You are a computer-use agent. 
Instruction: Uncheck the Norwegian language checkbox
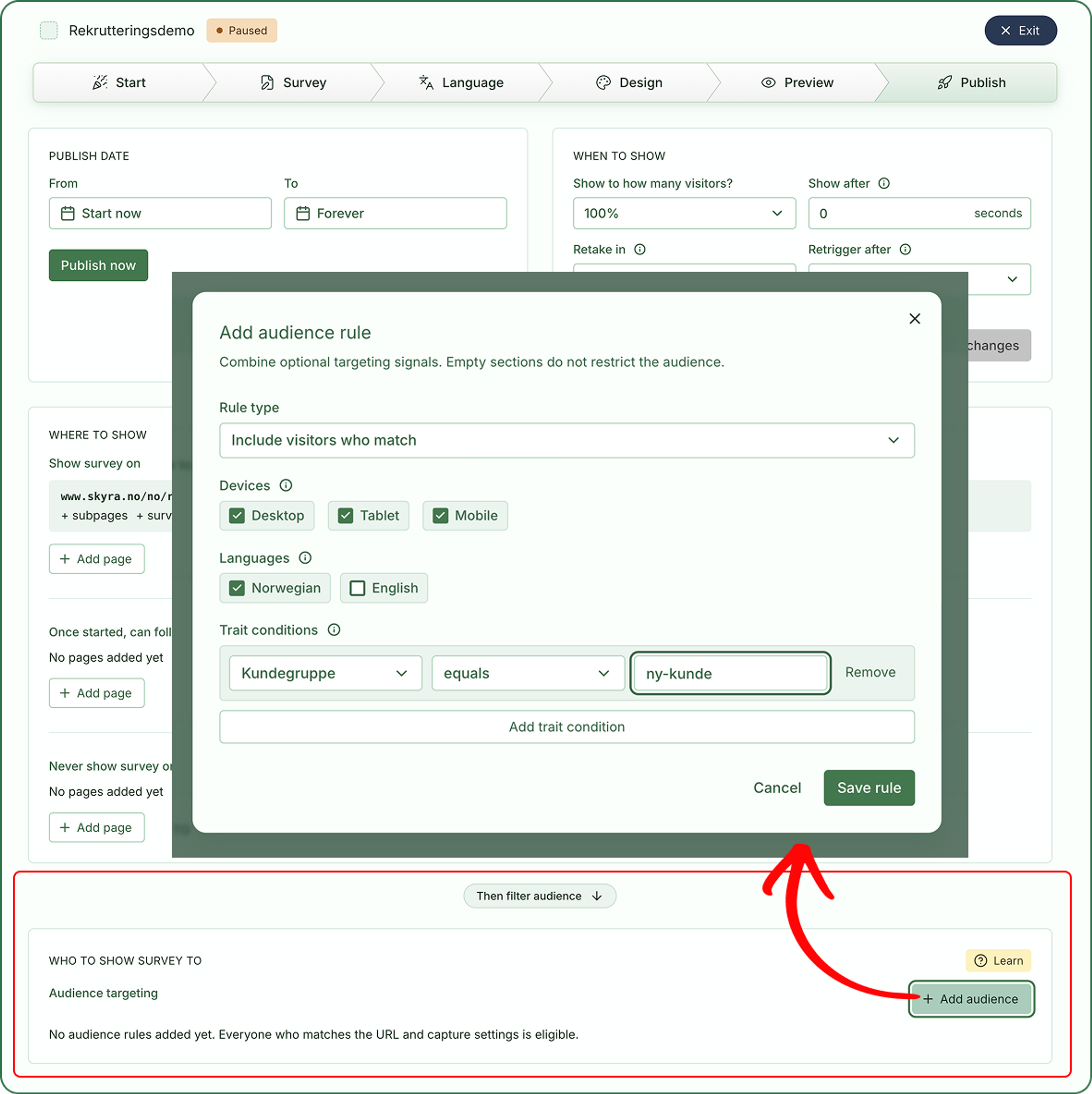point(237,588)
